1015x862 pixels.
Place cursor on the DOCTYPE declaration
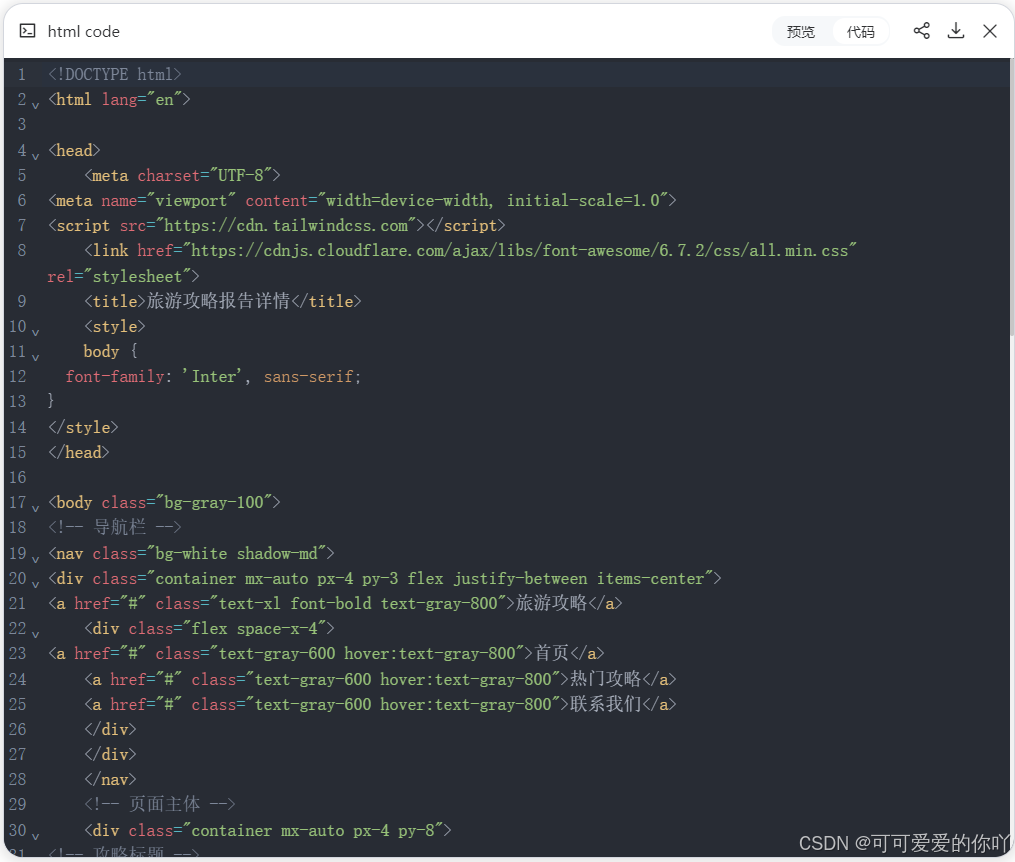(x=113, y=74)
